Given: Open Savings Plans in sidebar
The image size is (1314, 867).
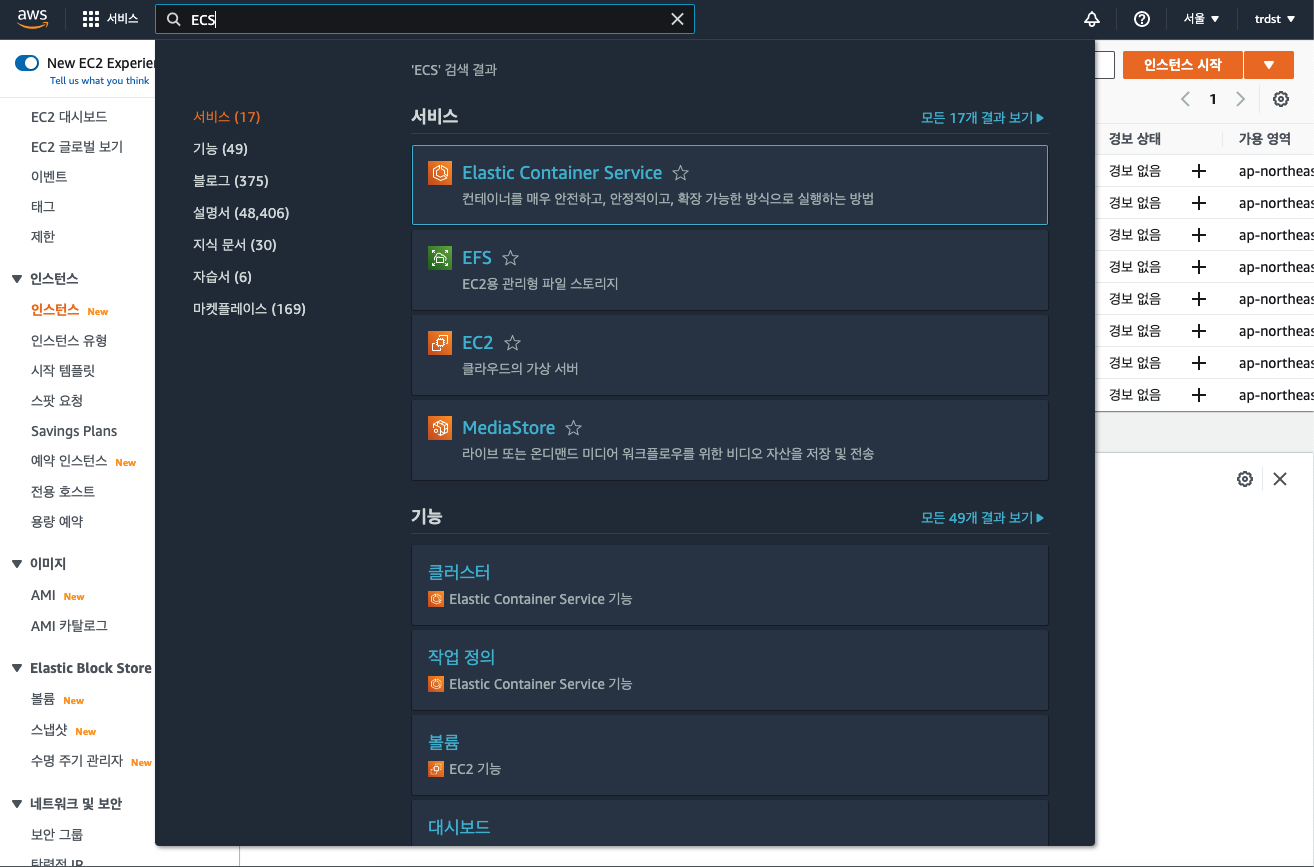Looking at the screenshot, I should [74, 431].
